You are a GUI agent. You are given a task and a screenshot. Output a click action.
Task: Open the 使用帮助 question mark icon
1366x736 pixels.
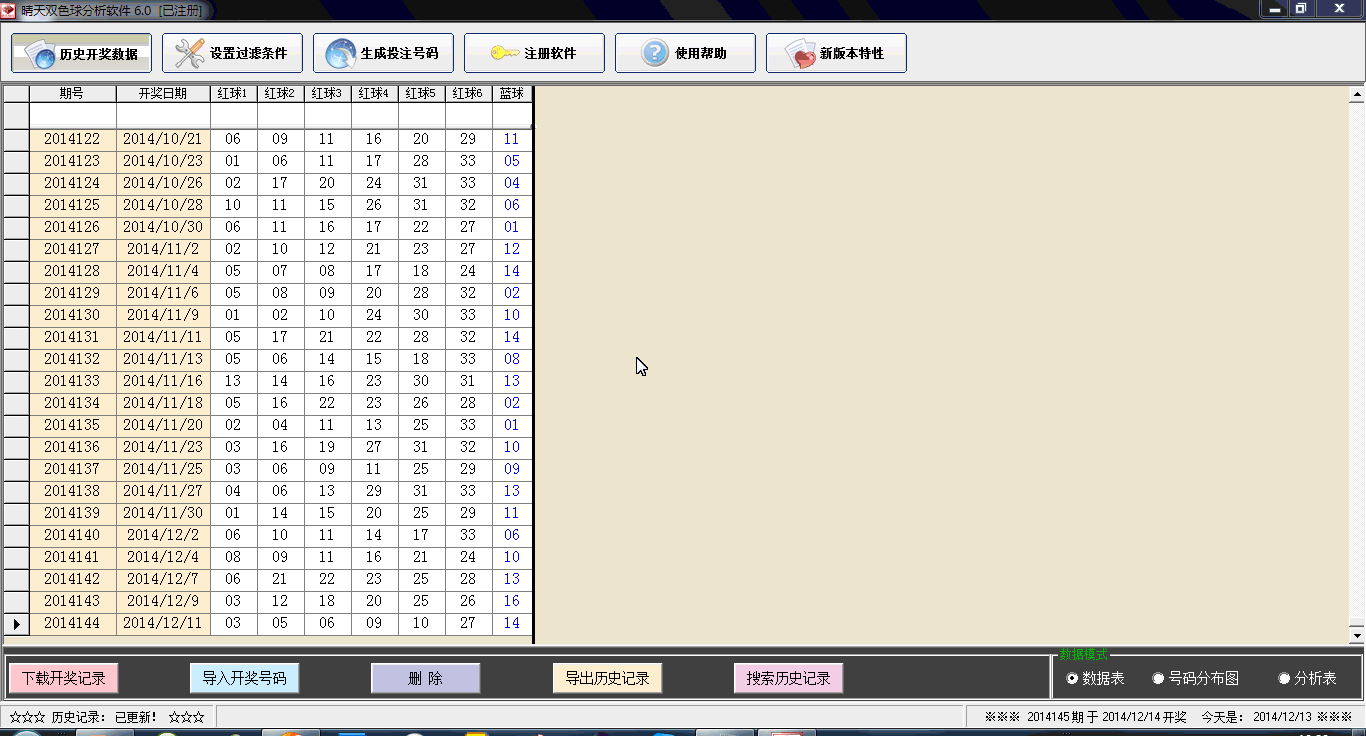pyautogui.click(x=654, y=54)
